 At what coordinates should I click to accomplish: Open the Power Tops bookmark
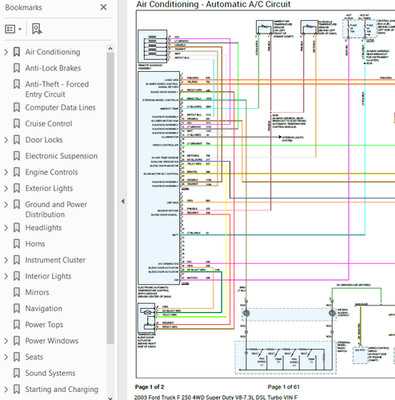point(44,325)
